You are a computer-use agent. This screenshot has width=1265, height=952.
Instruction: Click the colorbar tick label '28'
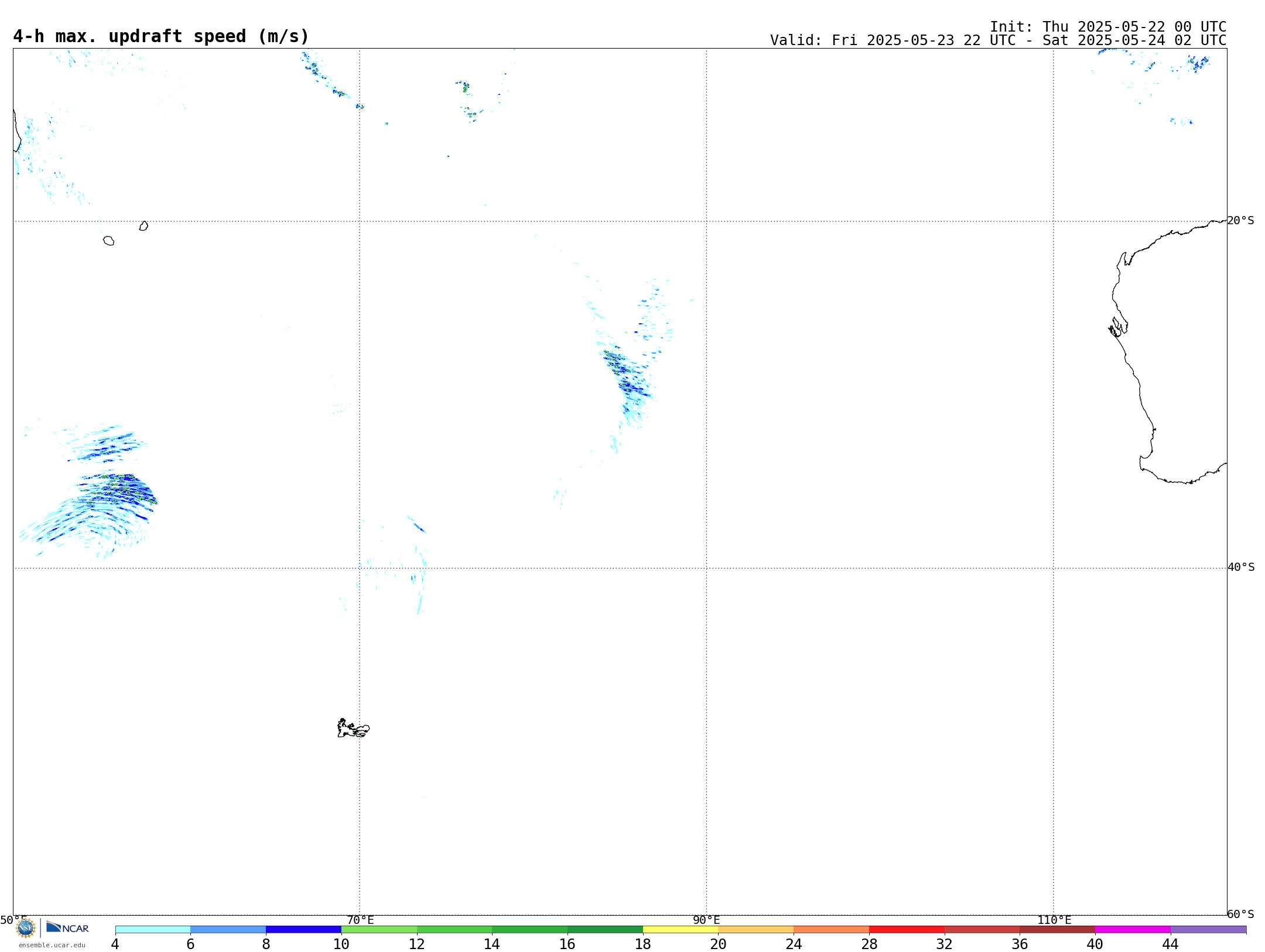869,944
